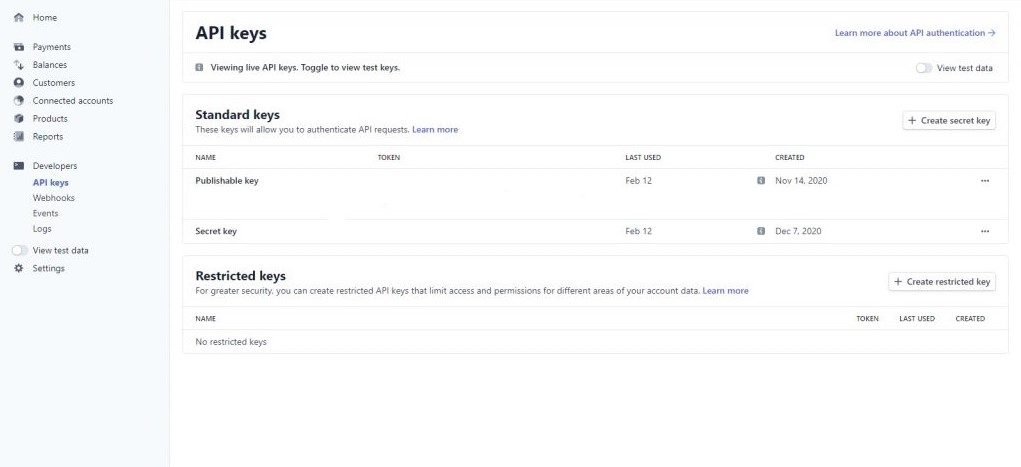Go to the Events page
This screenshot has width=1021, height=467.
pyautogui.click(x=46, y=214)
